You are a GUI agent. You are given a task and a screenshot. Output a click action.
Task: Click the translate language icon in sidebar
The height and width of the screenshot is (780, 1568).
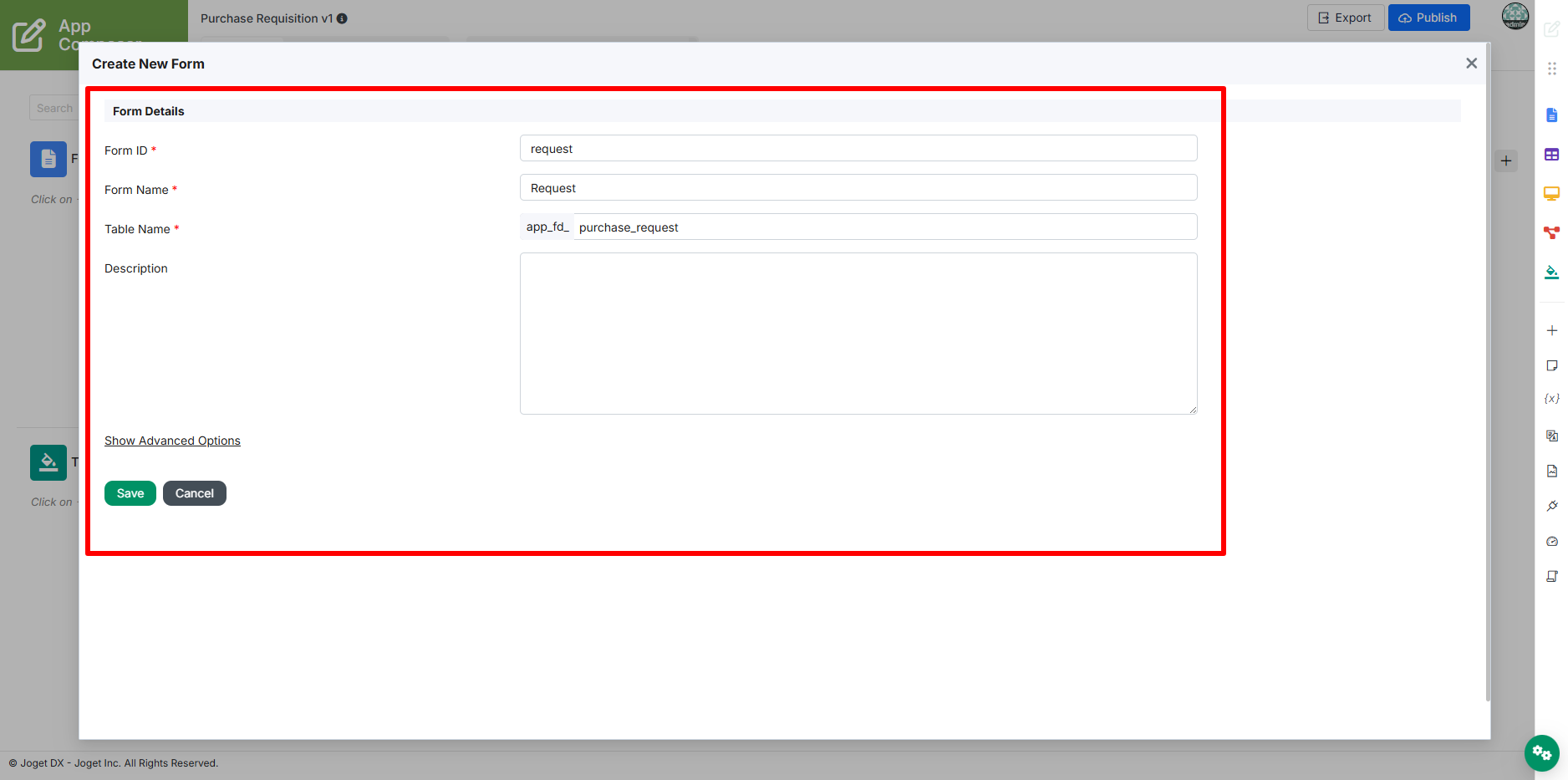tap(1551, 436)
